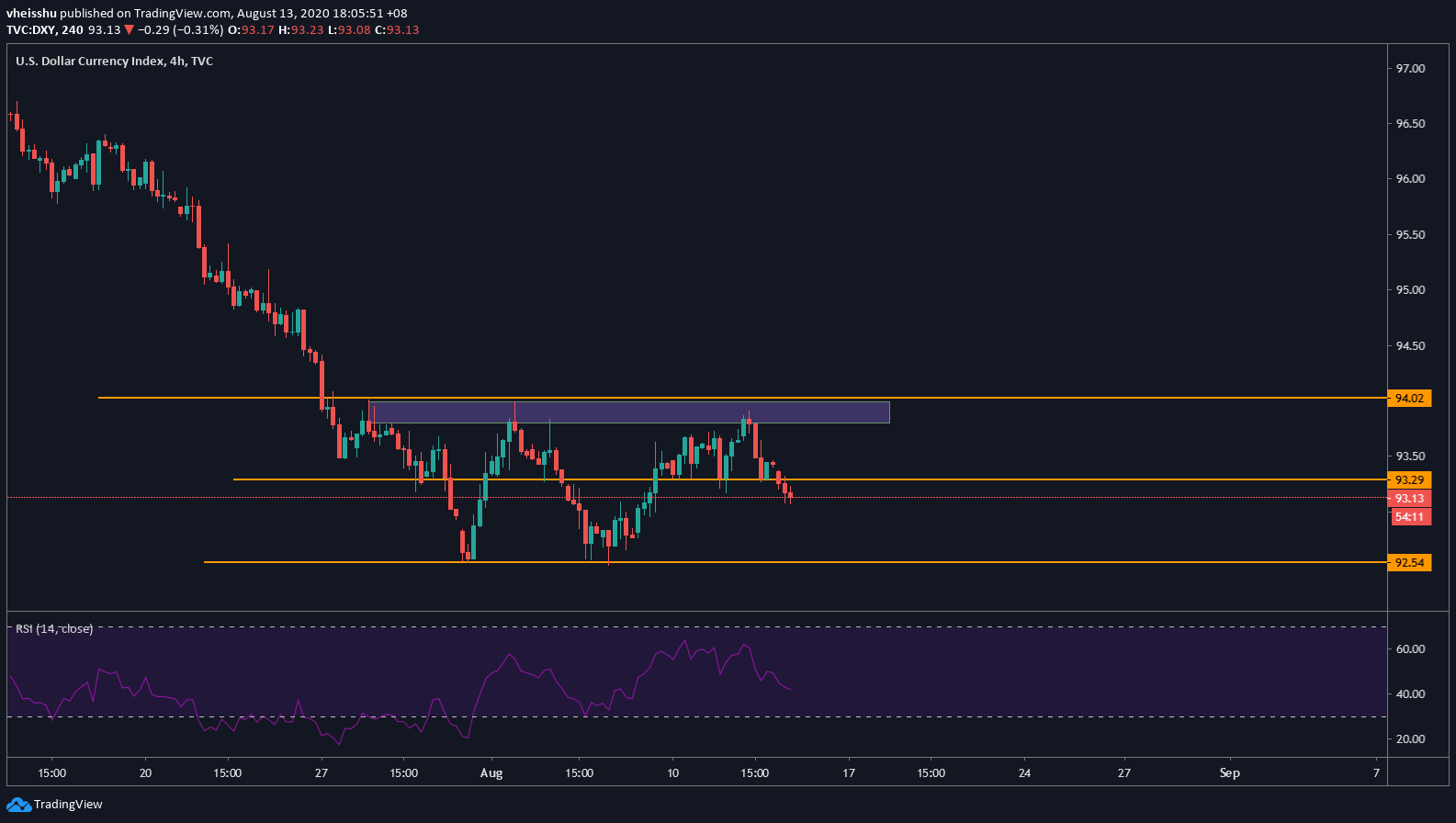The height and width of the screenshot is (823, 1456).
Task: Click the 27 date label before Aug
Action: tap(321, 773)
